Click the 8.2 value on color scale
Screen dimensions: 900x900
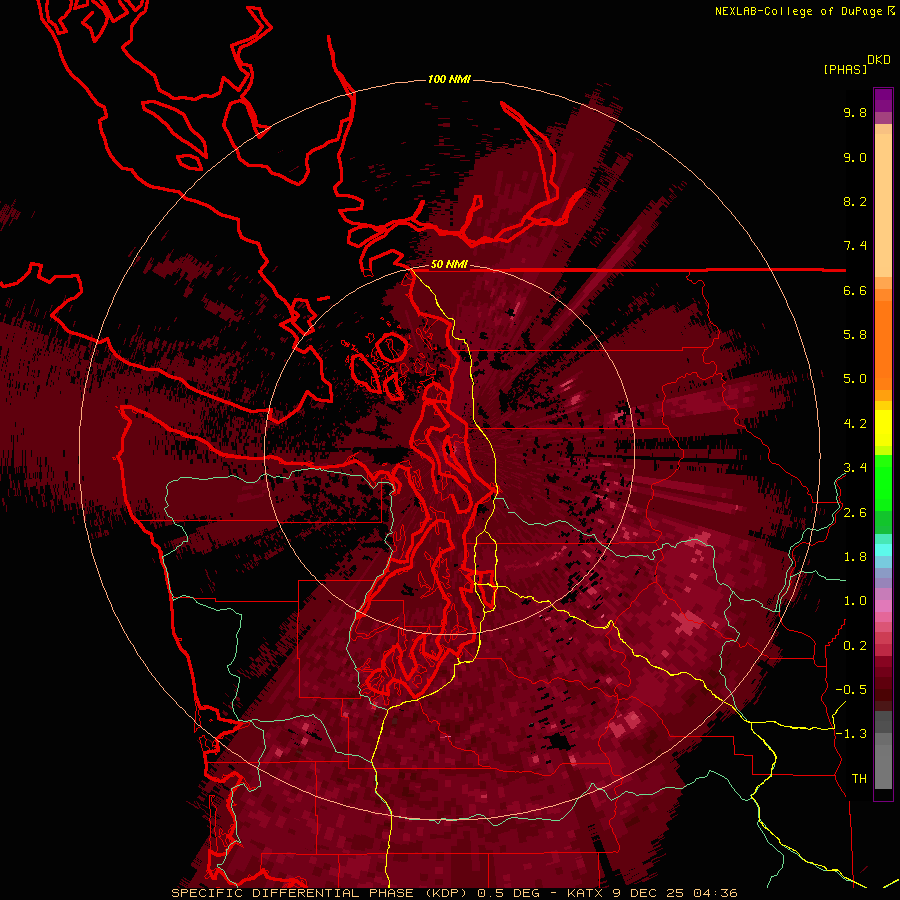pyautogui.click(x=855, y=201)
